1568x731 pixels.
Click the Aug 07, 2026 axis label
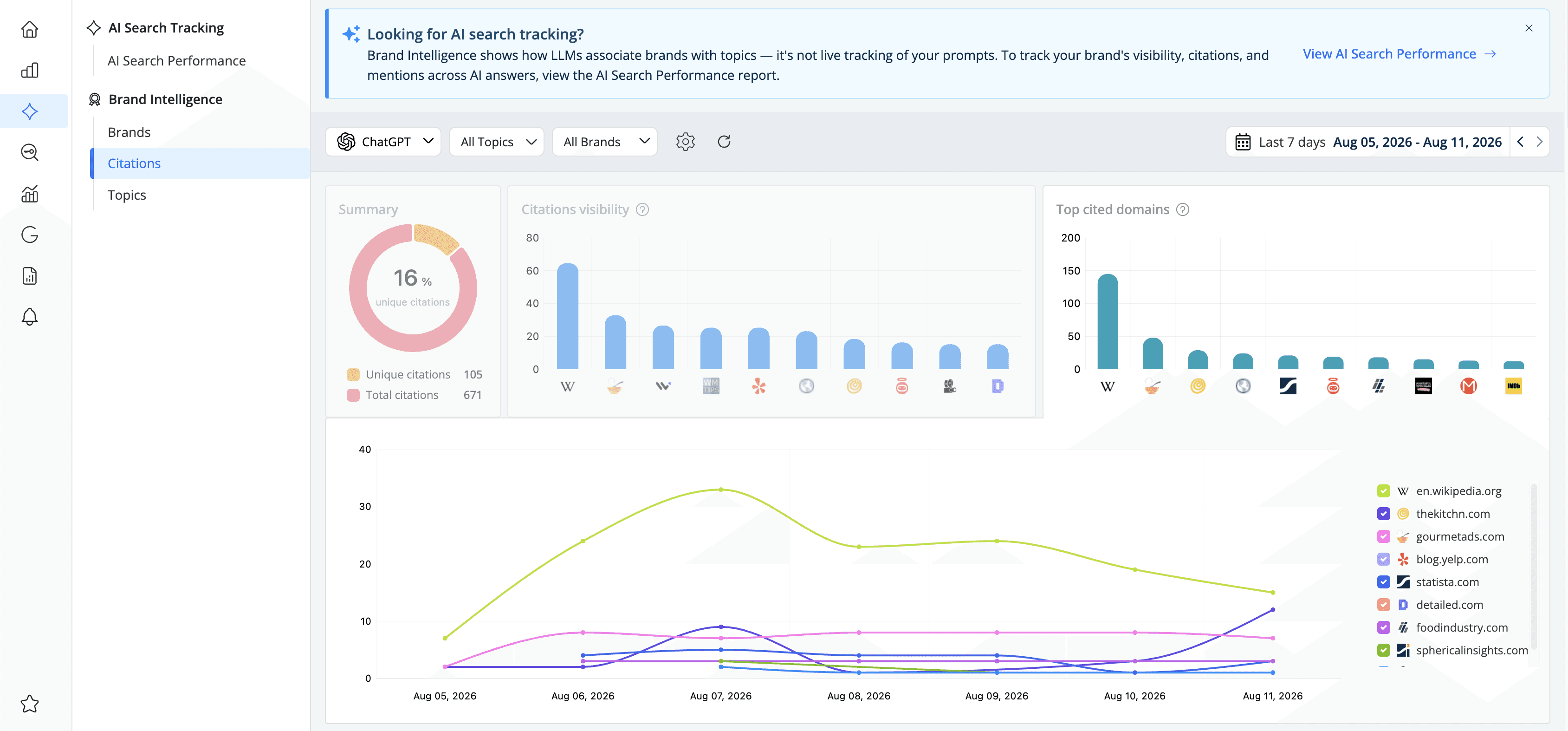[721, 696]
